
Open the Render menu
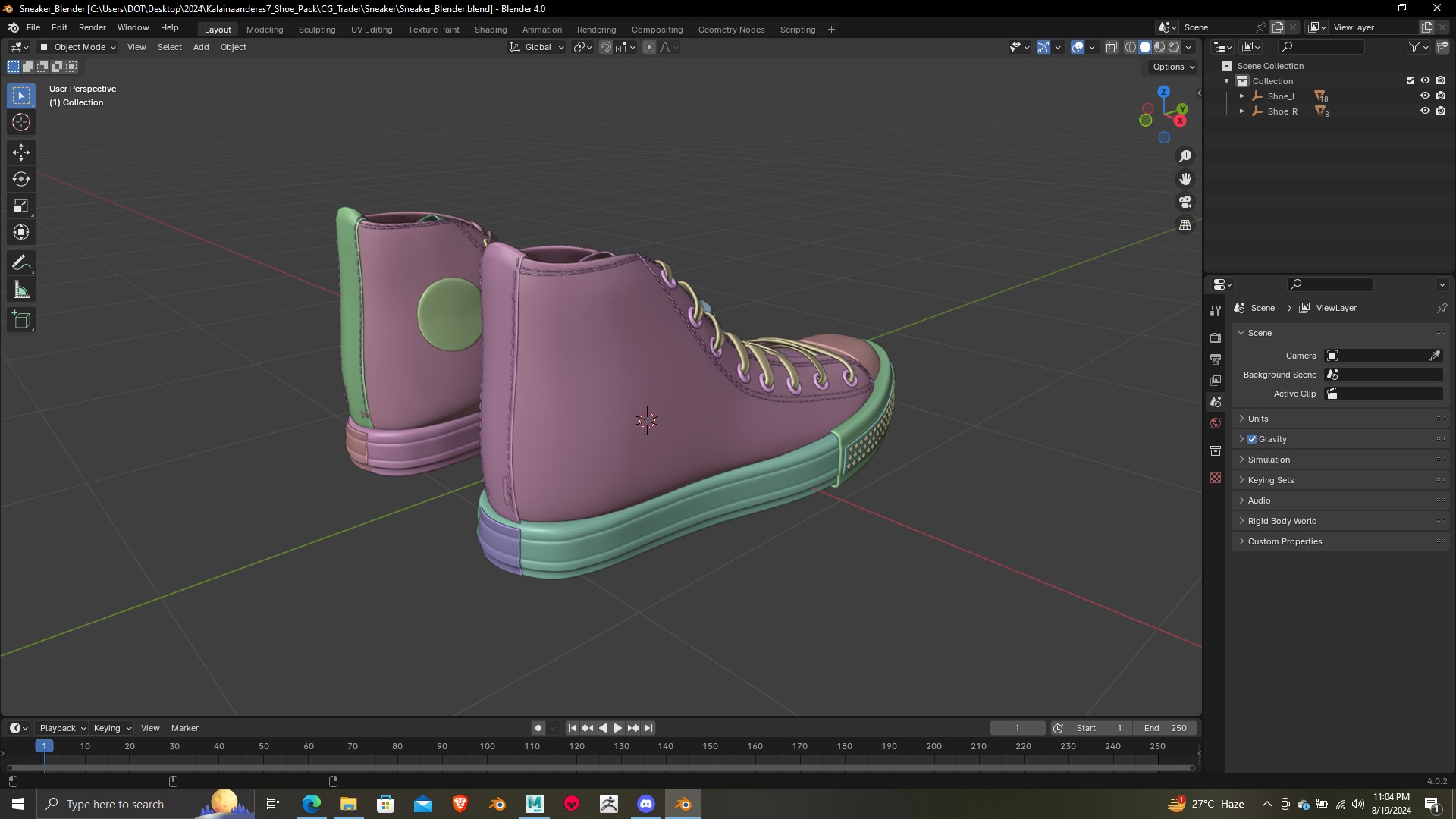(x=93, y=27)
